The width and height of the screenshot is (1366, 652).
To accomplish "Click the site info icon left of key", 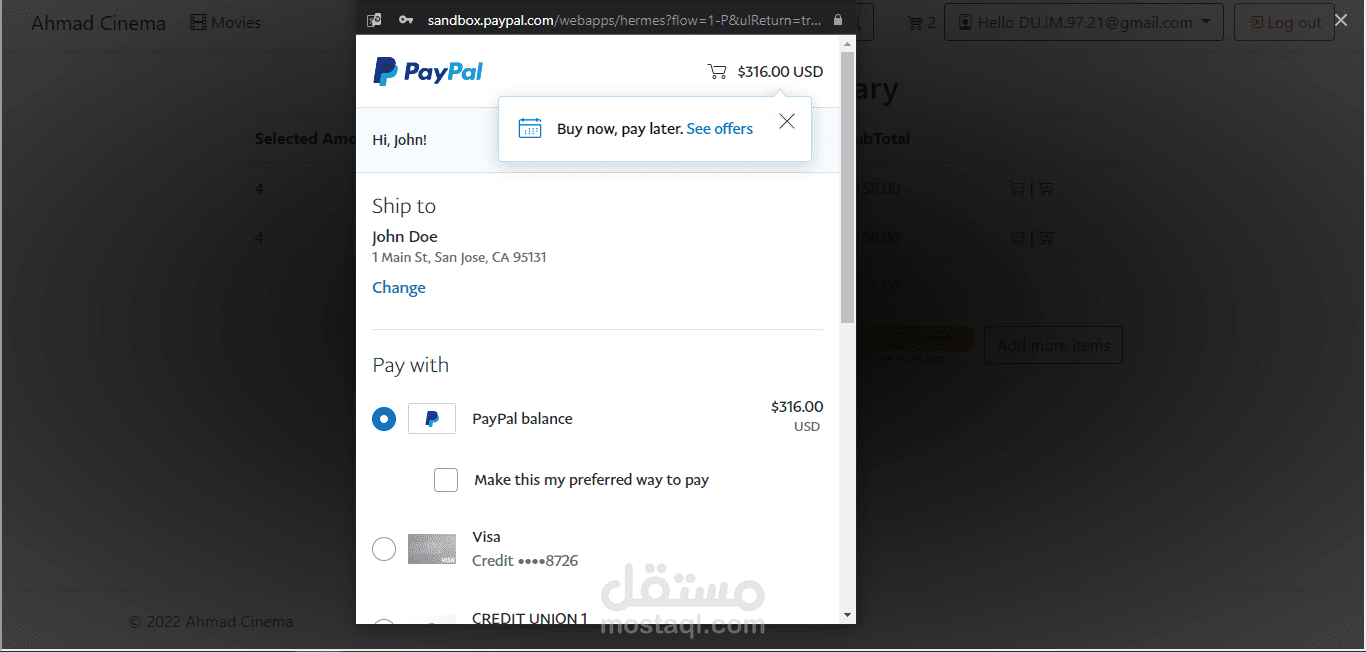I will click(x=374, y=20).
